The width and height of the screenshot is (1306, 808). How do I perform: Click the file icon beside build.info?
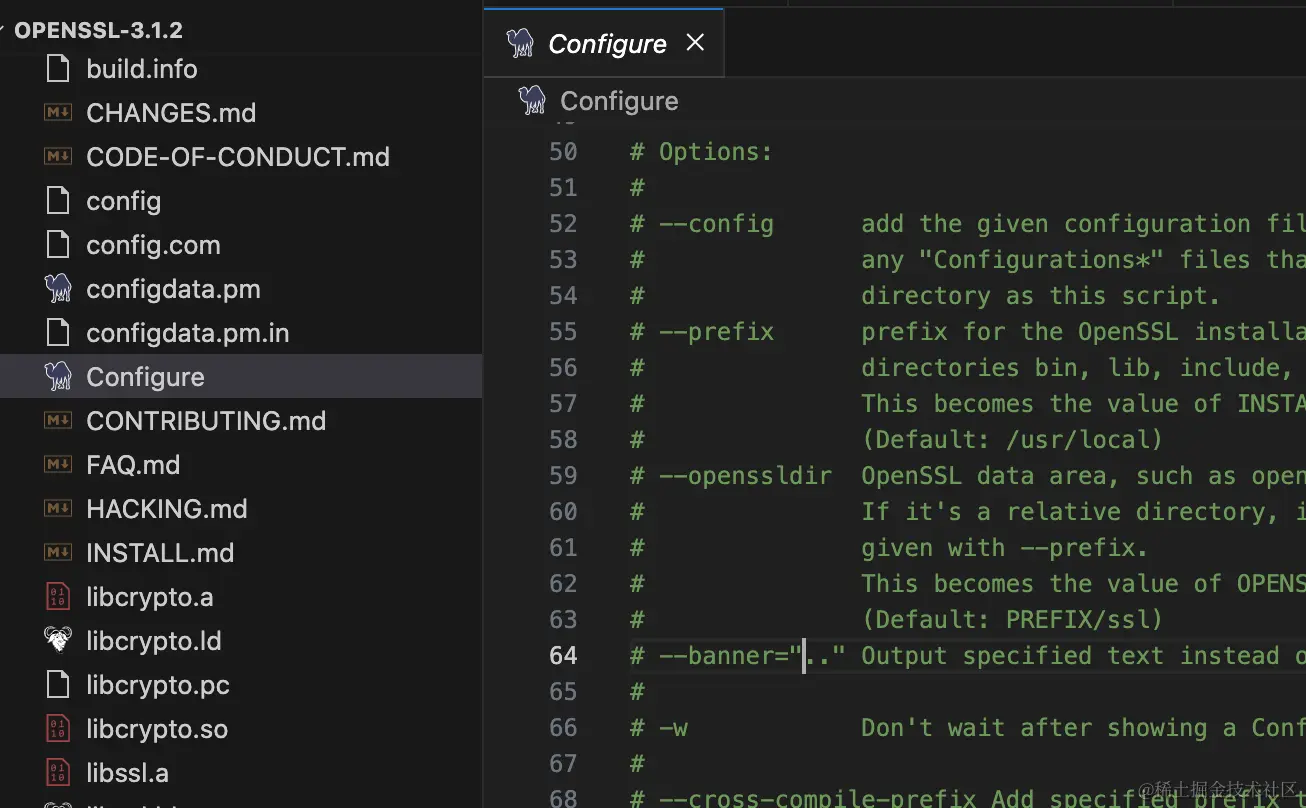[59, 69]
